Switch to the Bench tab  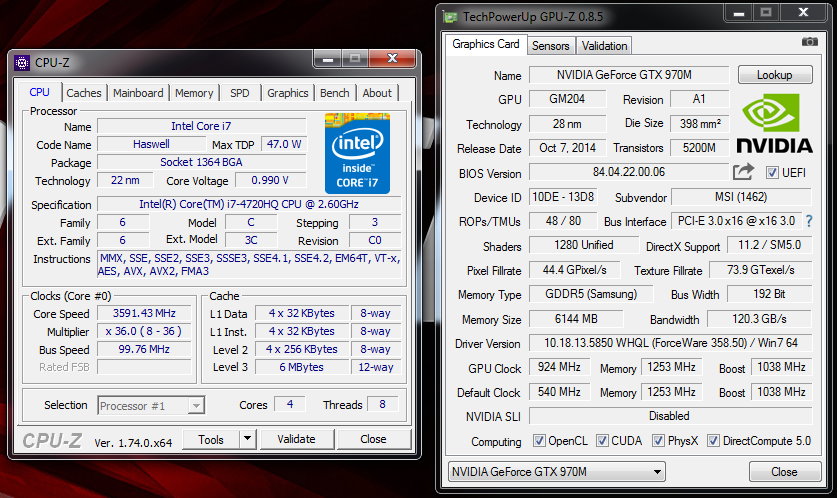pos(335,93)
